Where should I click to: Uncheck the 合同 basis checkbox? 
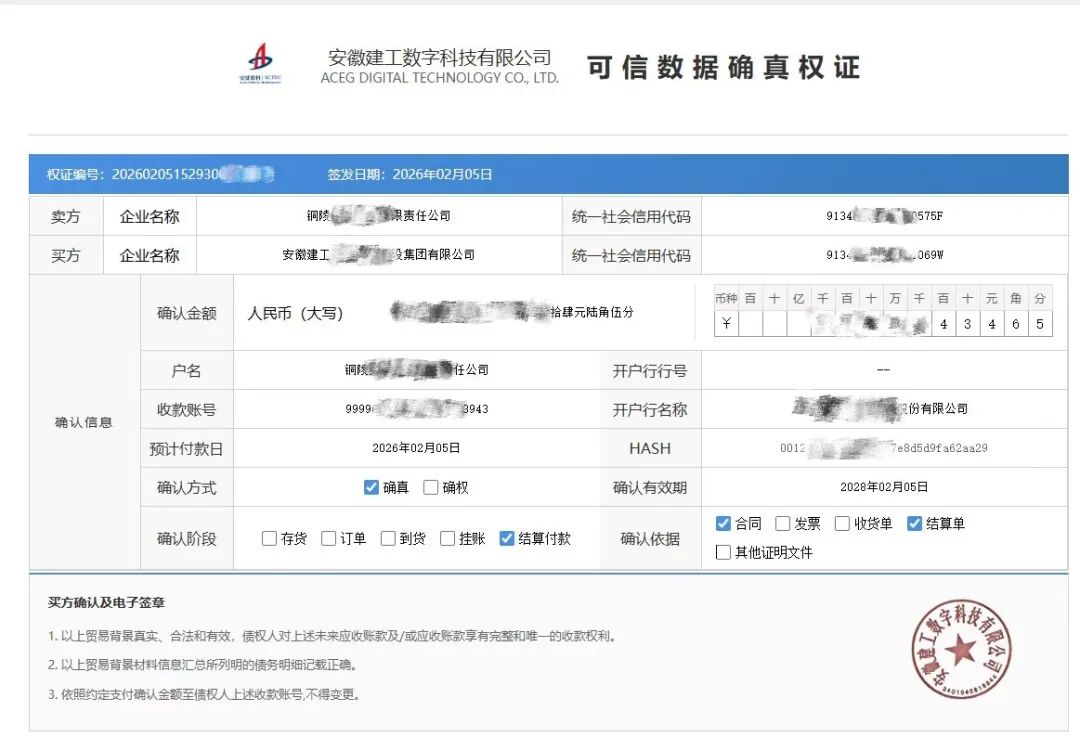724,524
